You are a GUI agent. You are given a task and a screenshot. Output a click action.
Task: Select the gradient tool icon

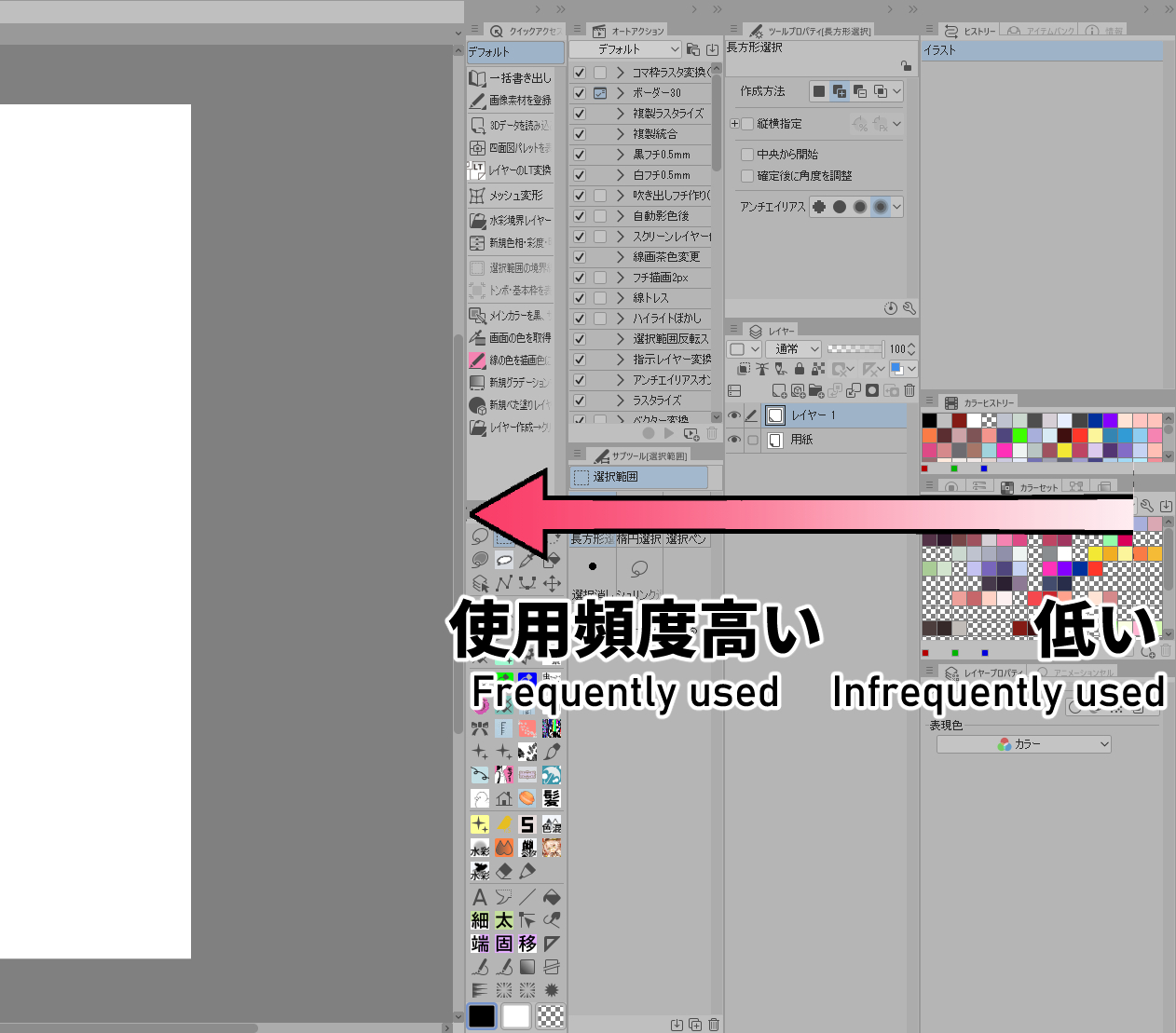(527, 967)
